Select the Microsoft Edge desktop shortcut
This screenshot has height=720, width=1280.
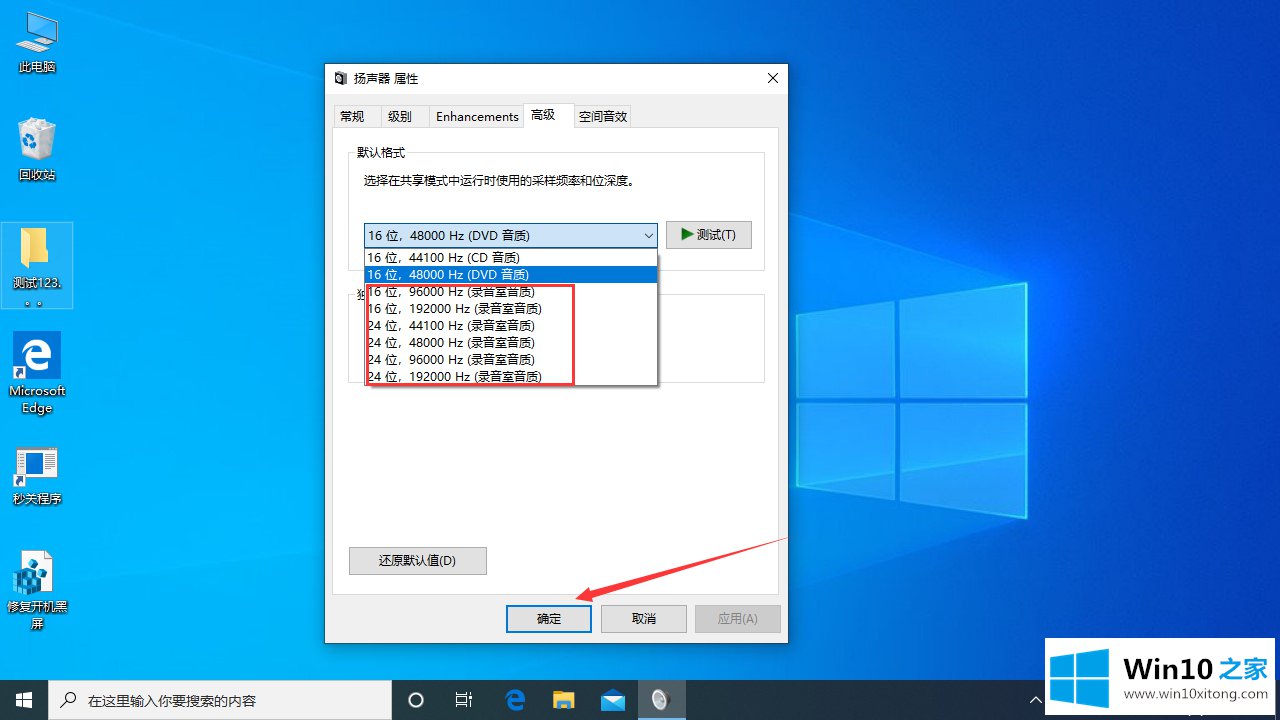(37, 372)
